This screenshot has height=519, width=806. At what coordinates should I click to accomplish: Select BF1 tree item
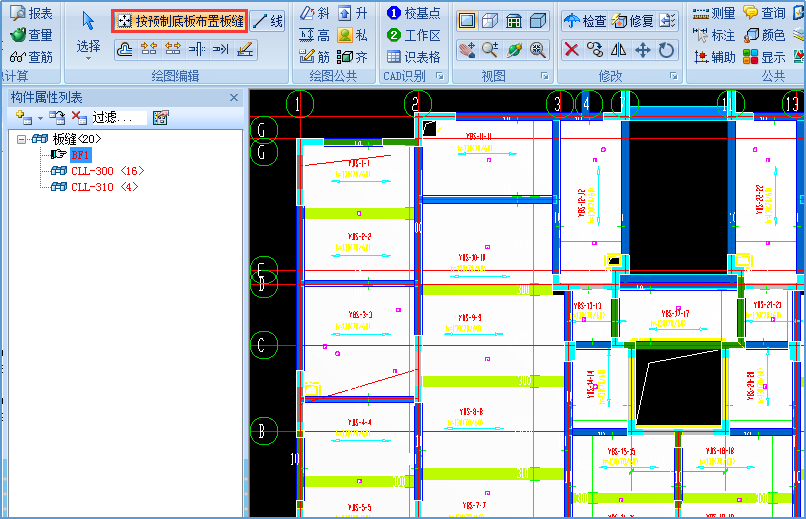[x=81, y=155]
